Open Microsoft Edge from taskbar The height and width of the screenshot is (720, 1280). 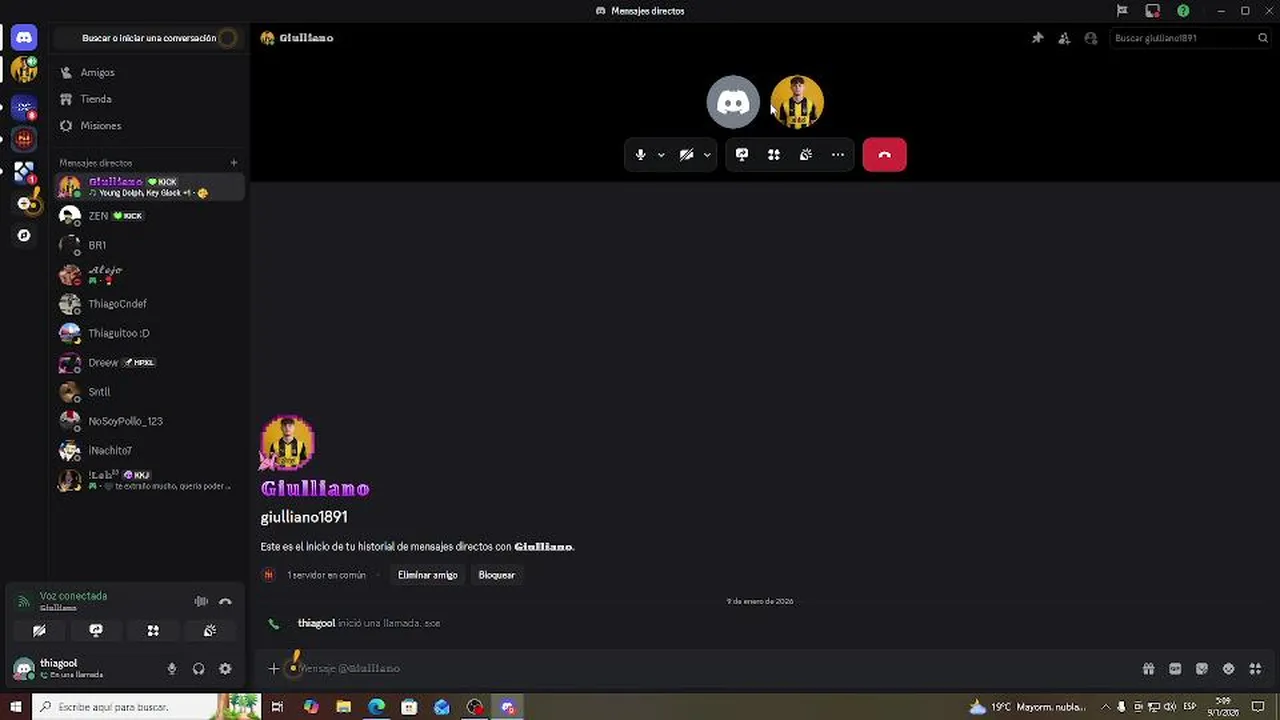click(x=376, y=707)
